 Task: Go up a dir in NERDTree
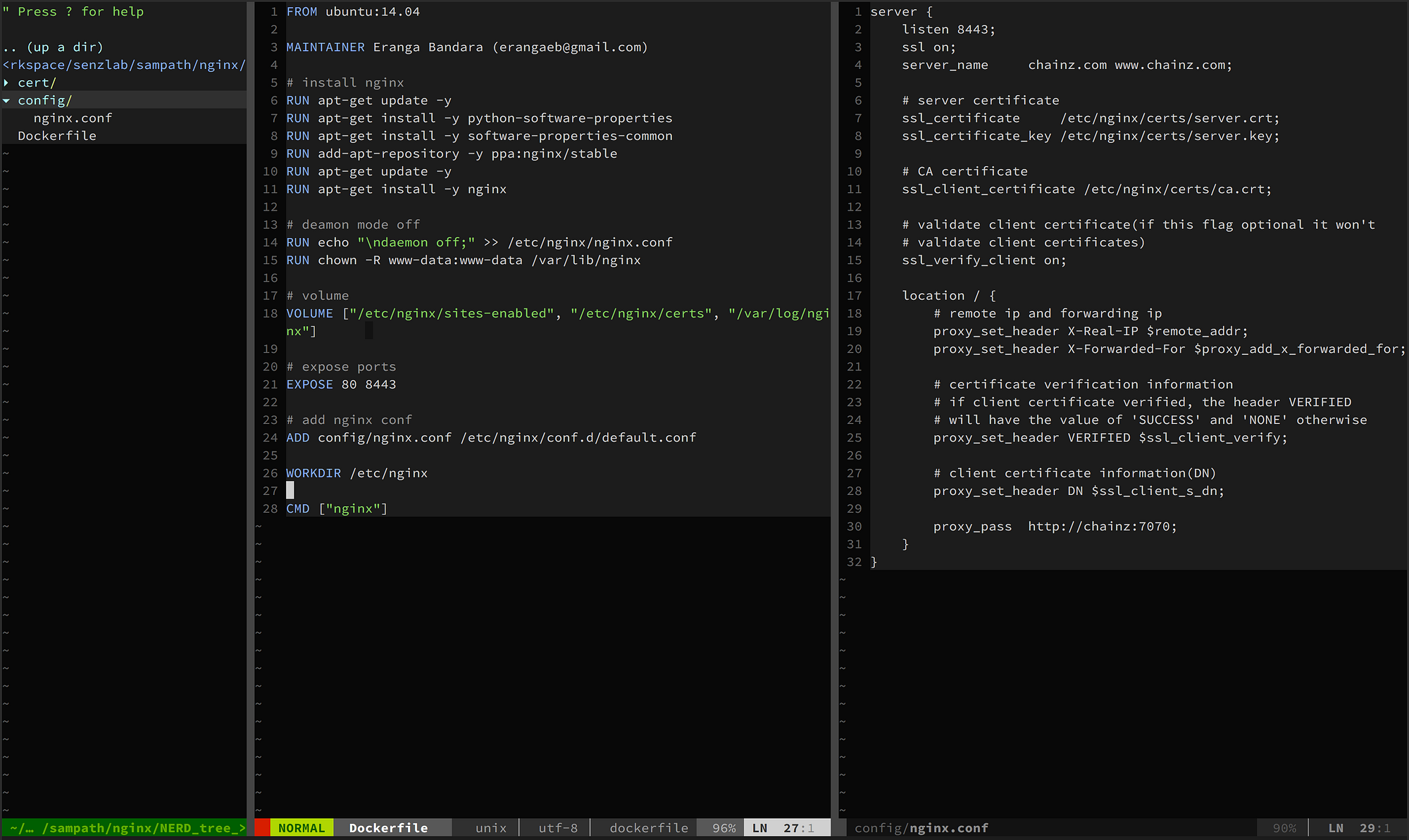54,47
